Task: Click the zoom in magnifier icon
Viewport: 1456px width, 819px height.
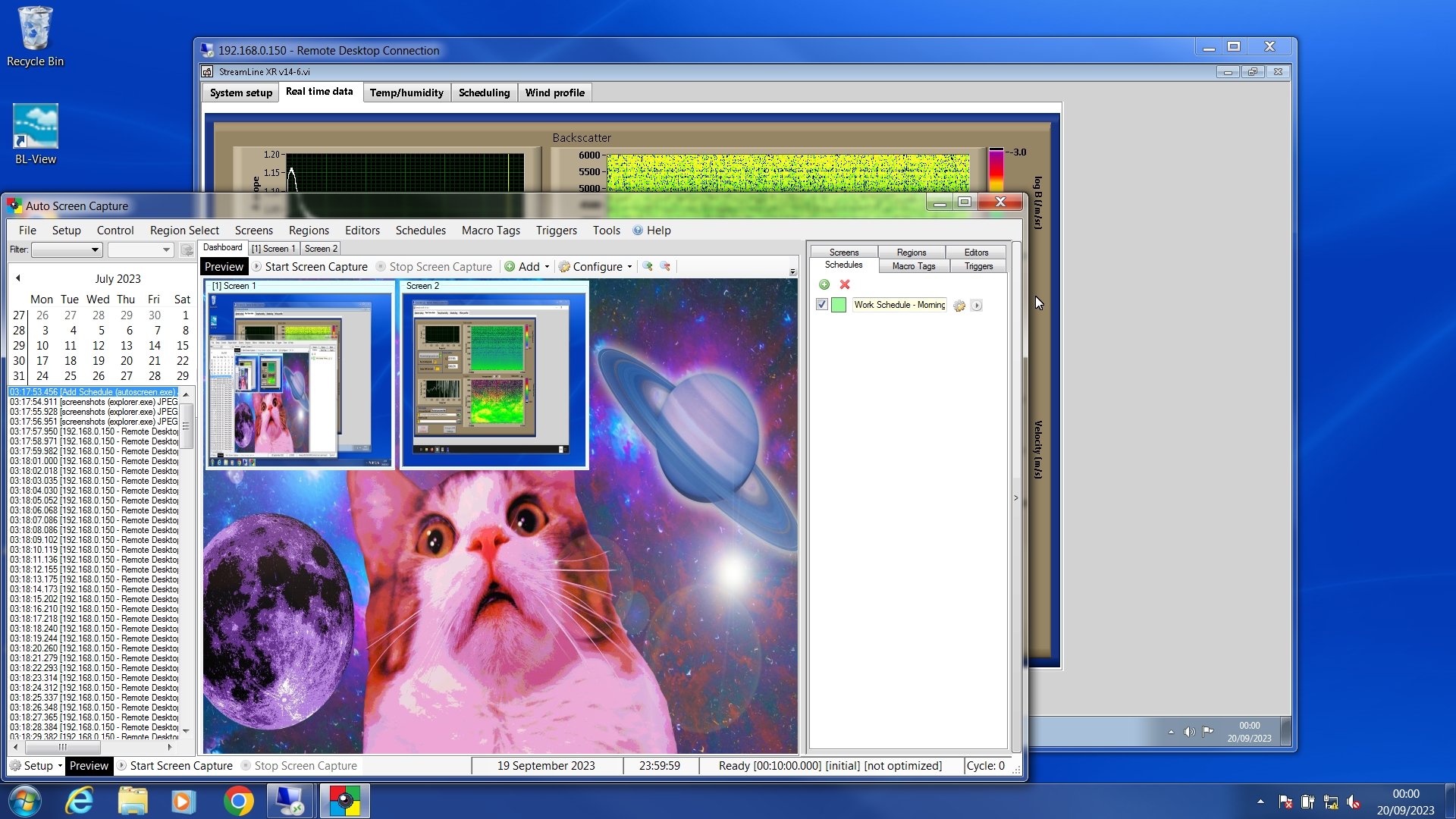Action: point(648,266)
